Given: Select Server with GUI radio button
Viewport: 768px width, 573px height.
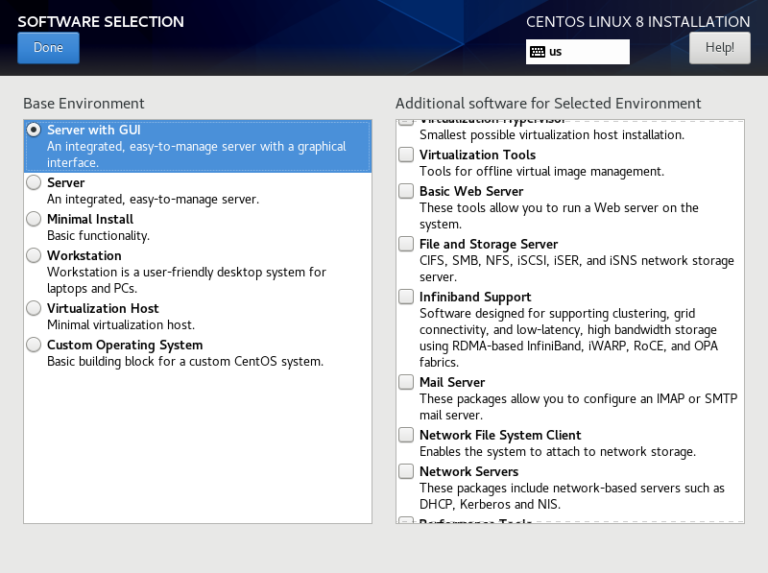Looking at the screenshot, I should coord(34,130).
